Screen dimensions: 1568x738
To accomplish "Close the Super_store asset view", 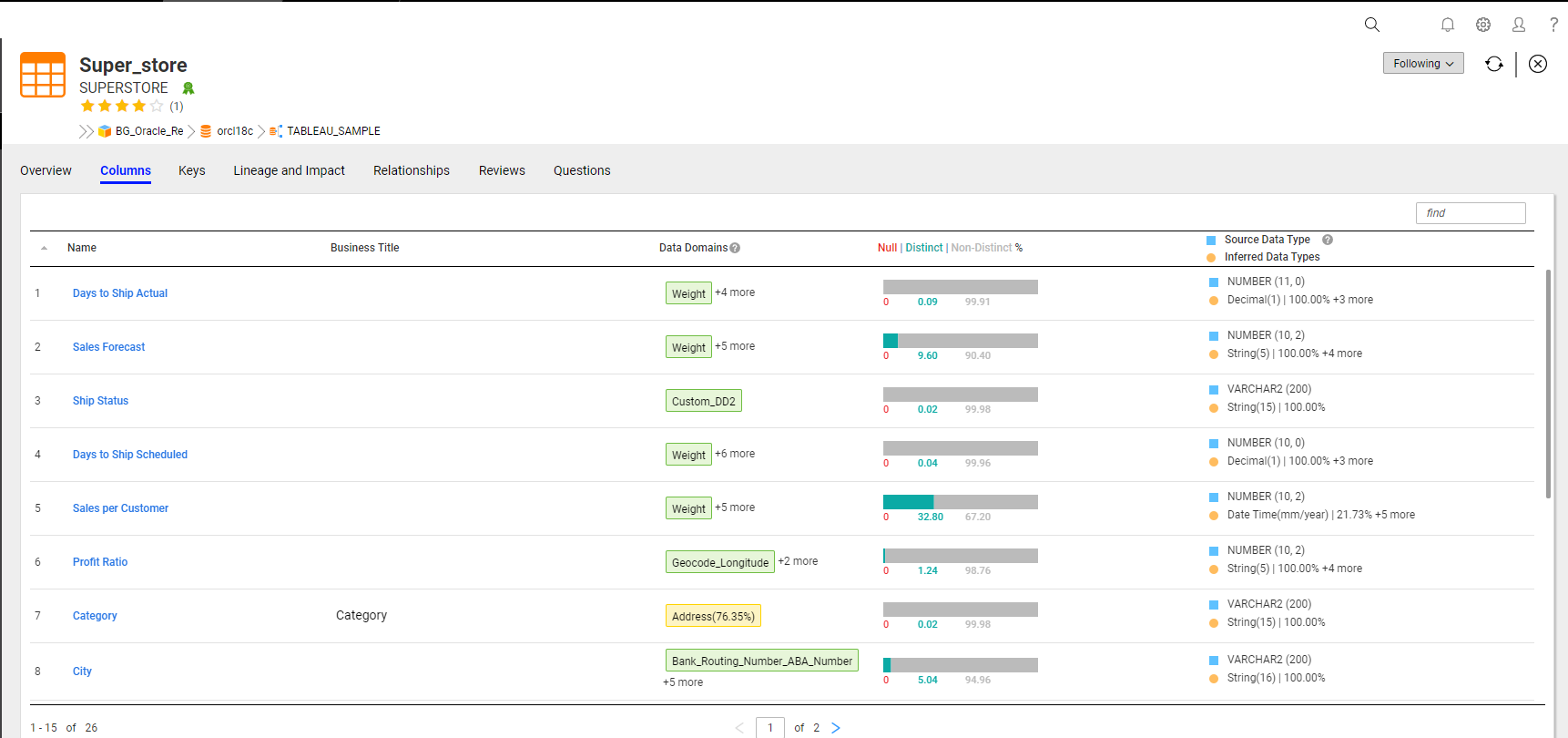I will tap(1538, 64).
